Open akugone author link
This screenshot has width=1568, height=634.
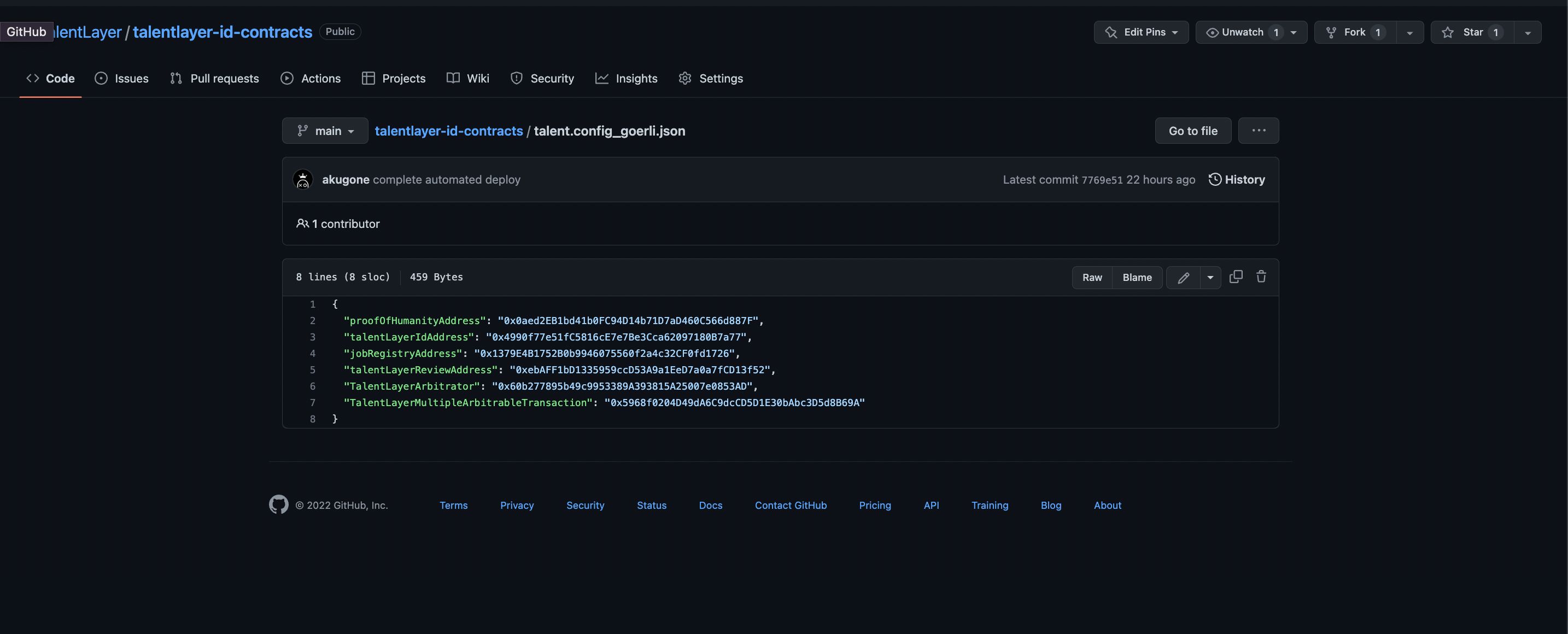point(346,179)
